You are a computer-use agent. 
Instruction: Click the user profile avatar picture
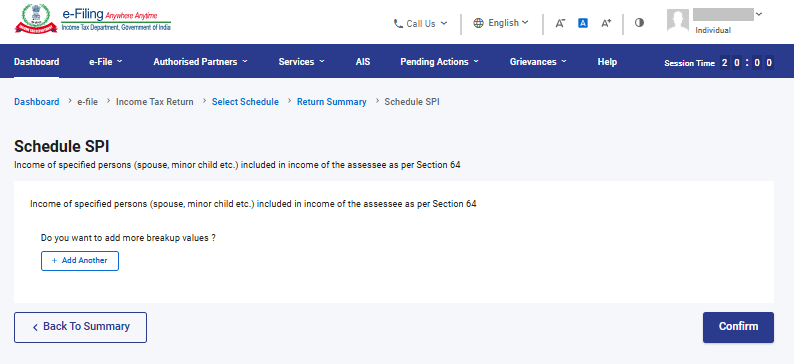click(678, 21)
